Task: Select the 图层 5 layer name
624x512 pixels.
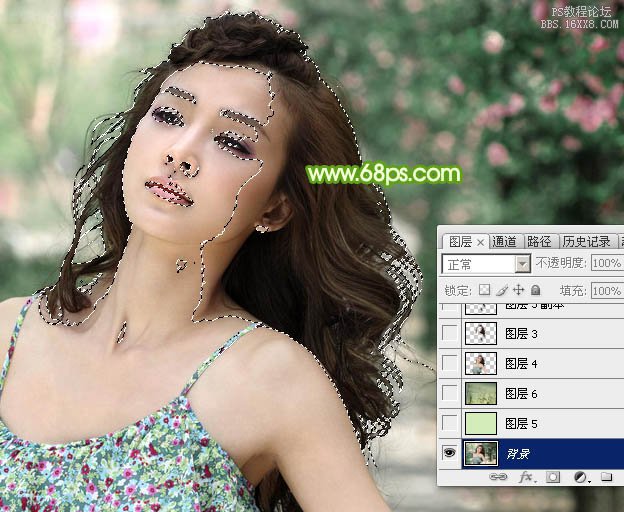Action: [x=521, y=424]
